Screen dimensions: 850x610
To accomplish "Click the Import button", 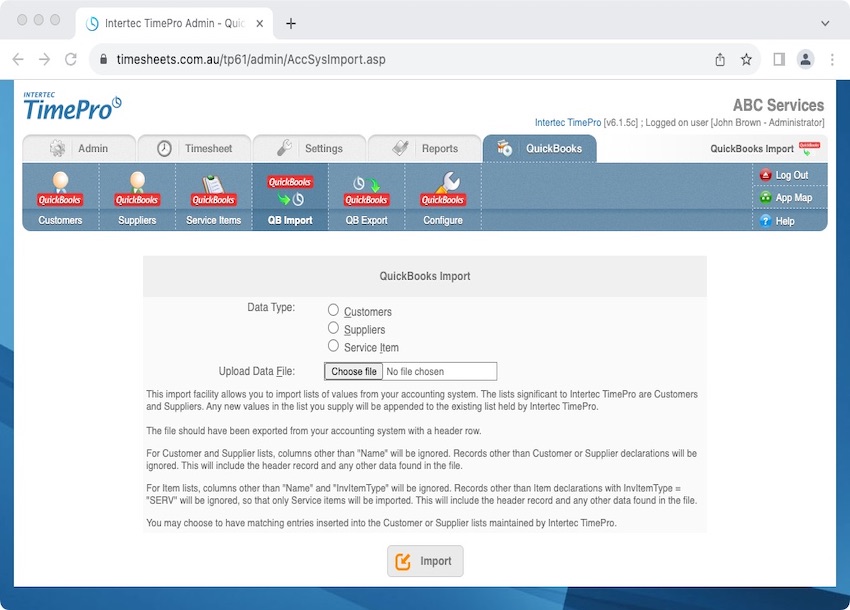I will (425, 561).
